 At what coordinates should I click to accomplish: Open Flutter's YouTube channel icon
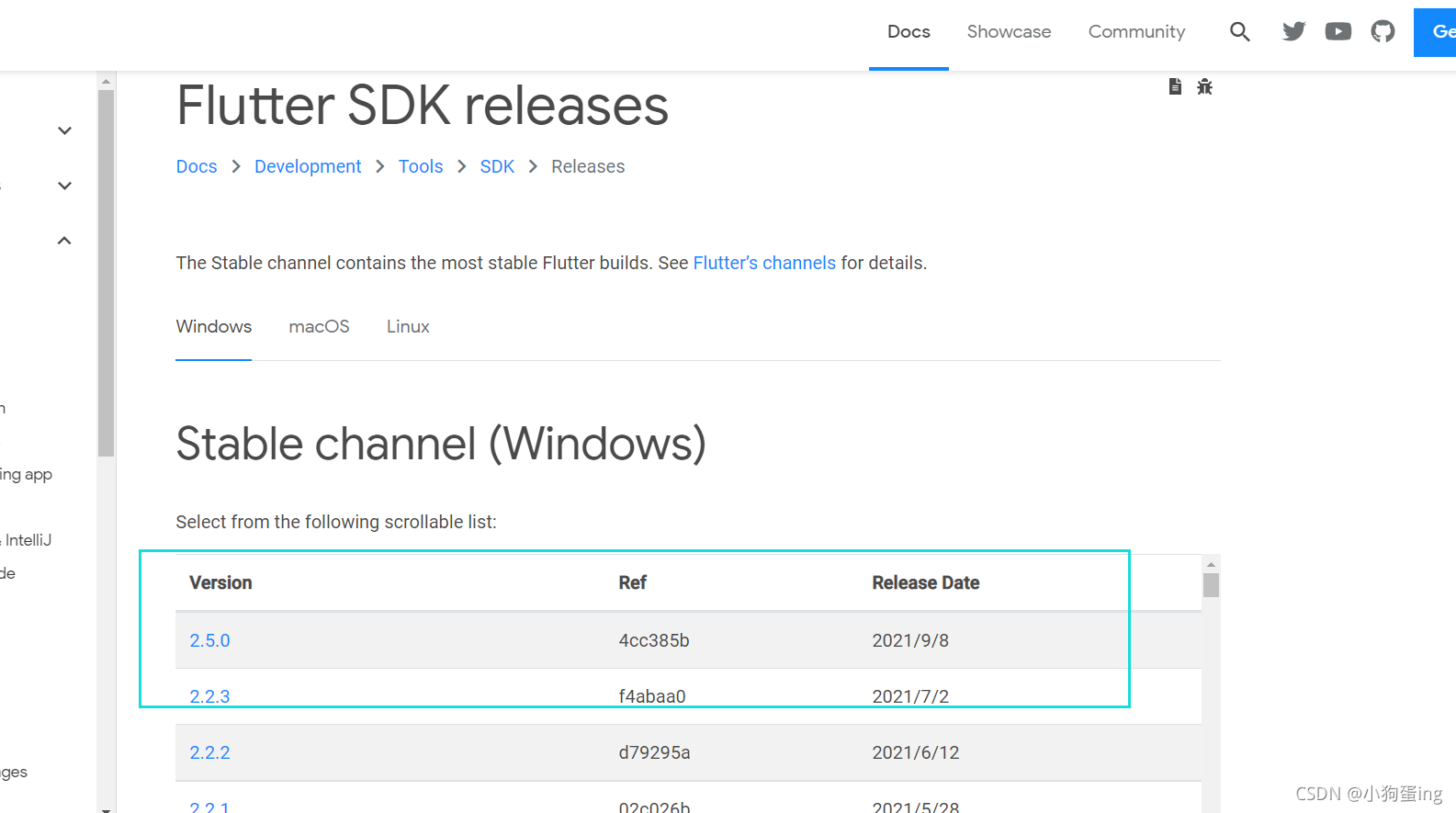click(1338, 32)
